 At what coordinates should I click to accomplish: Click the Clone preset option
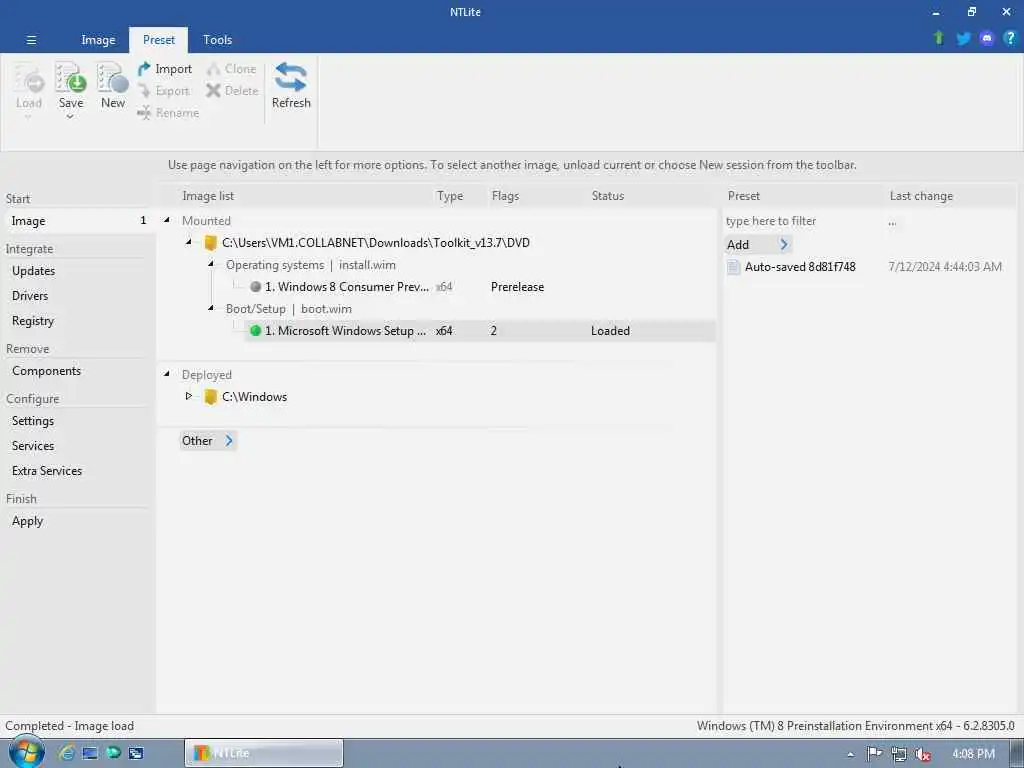coord(232,69)
